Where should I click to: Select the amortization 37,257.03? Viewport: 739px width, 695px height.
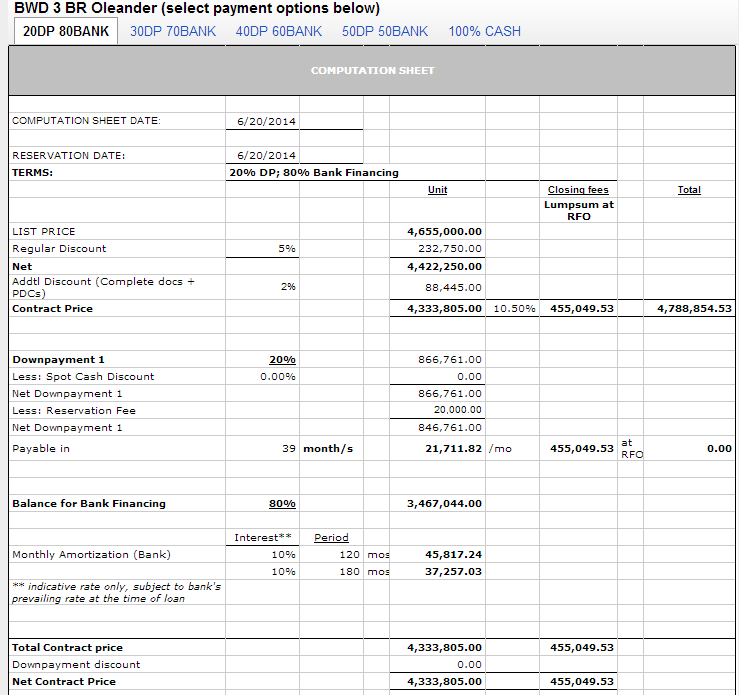pyautogui.click(x=453, y=572)
